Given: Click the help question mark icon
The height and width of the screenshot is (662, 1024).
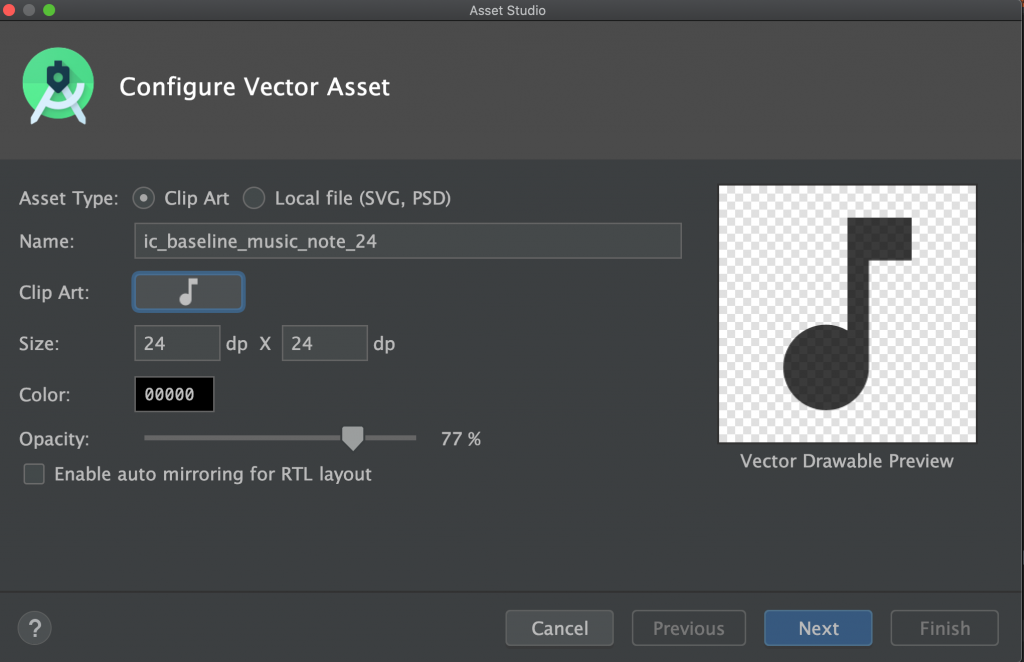Looking at the screenshot, I should pos(35,628).
